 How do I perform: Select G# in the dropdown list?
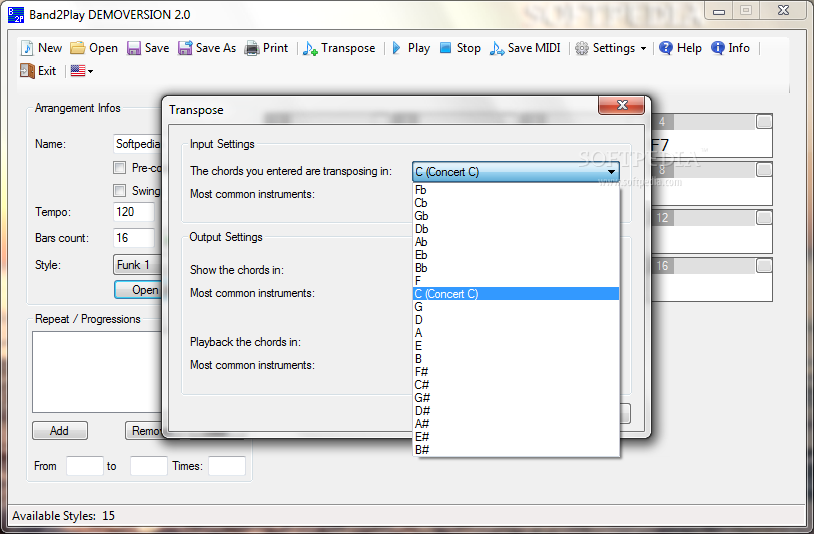516,398
